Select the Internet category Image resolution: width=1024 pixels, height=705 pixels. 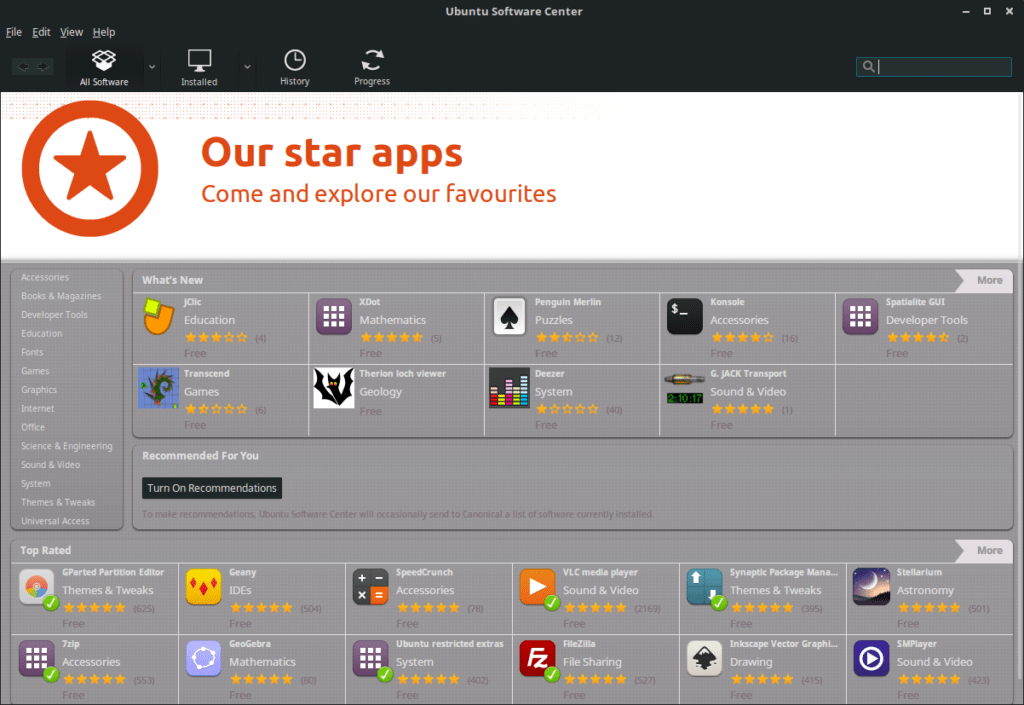(x=37, y=409)
